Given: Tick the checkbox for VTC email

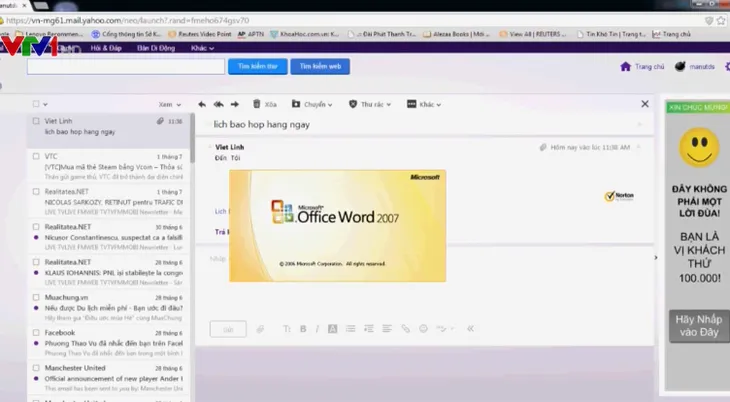Looking at the screenshot, I should 36,156.
